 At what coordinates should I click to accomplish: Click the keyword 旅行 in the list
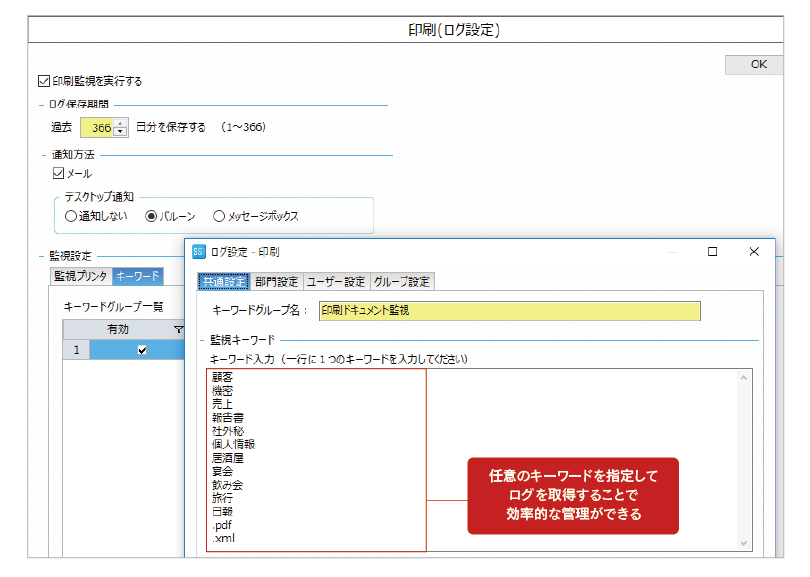[222, 498]
